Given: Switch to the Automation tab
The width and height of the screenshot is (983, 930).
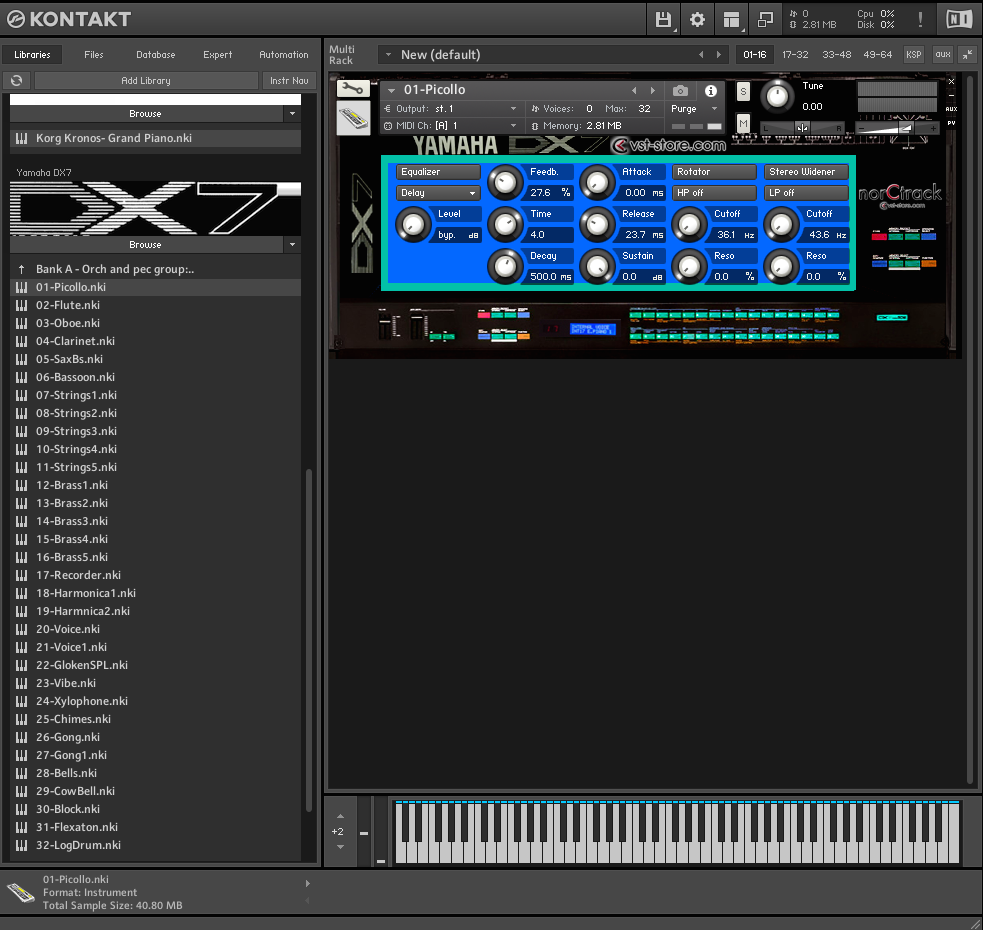Looking at the screenshot, I should 283,55.
